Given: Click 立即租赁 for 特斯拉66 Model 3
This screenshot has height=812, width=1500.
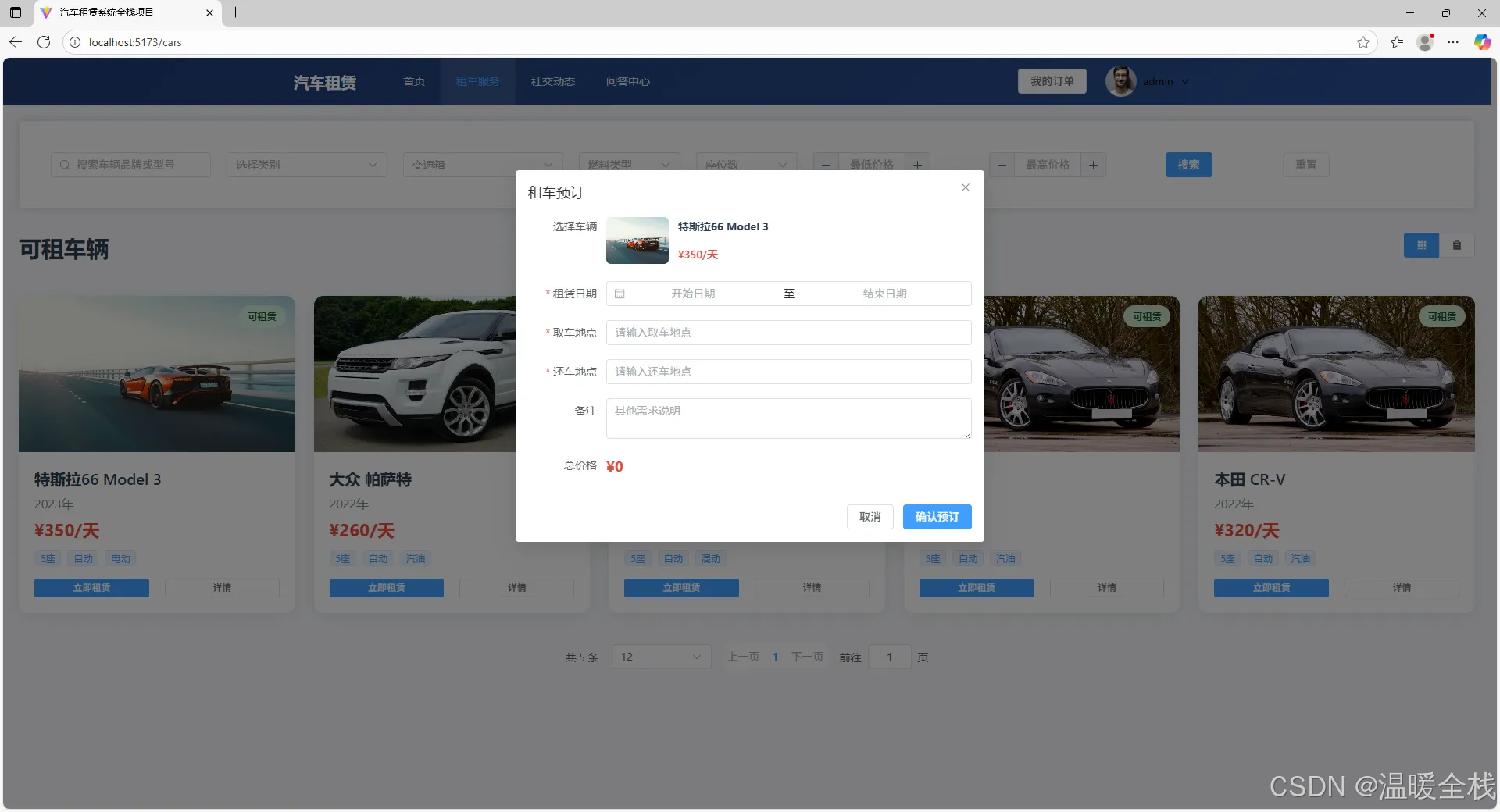Looking at the screenshot, I should (x=91, y=588).
